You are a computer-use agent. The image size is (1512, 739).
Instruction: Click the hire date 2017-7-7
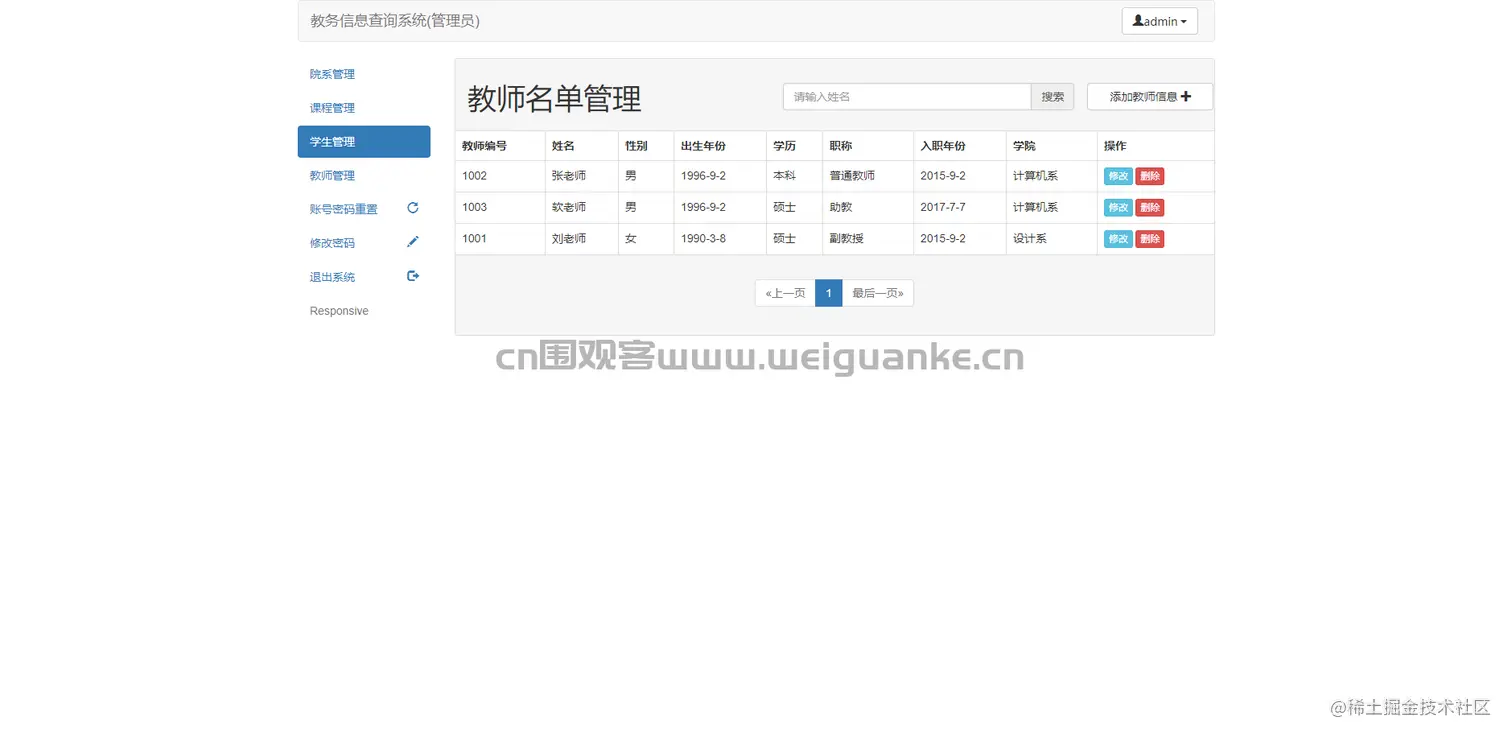[943, 208]
